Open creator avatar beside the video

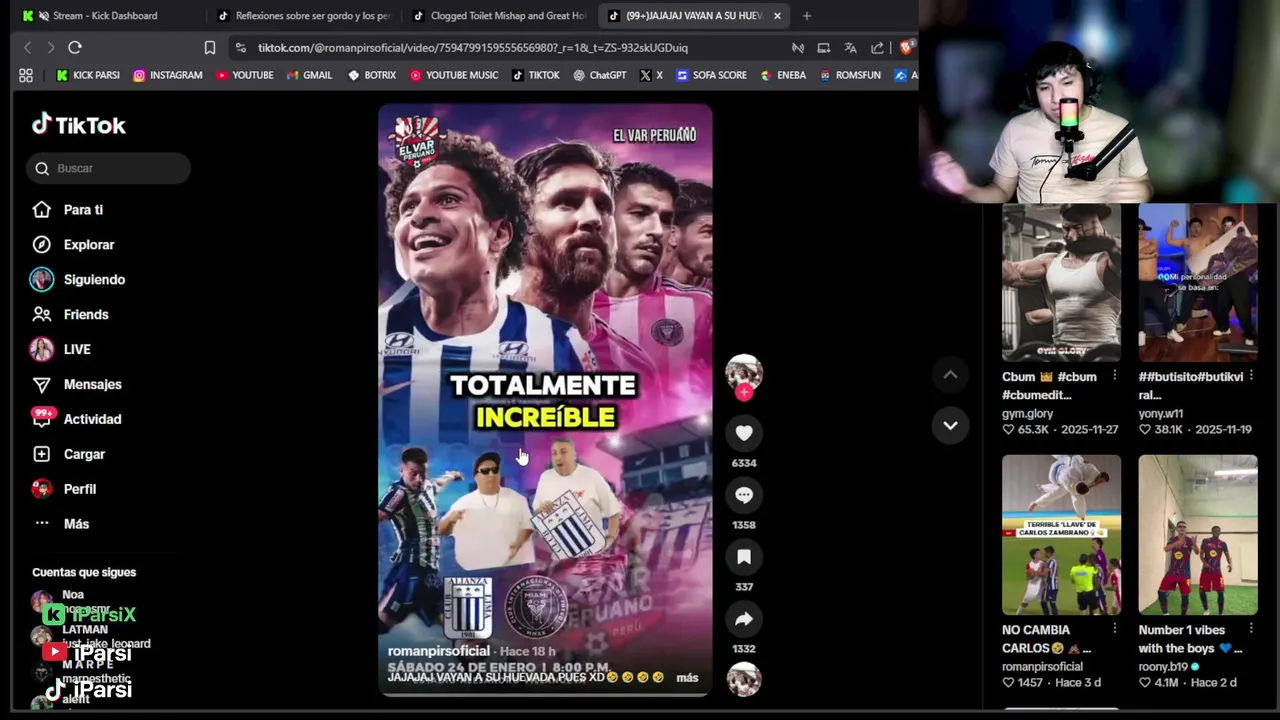point(744,372)
